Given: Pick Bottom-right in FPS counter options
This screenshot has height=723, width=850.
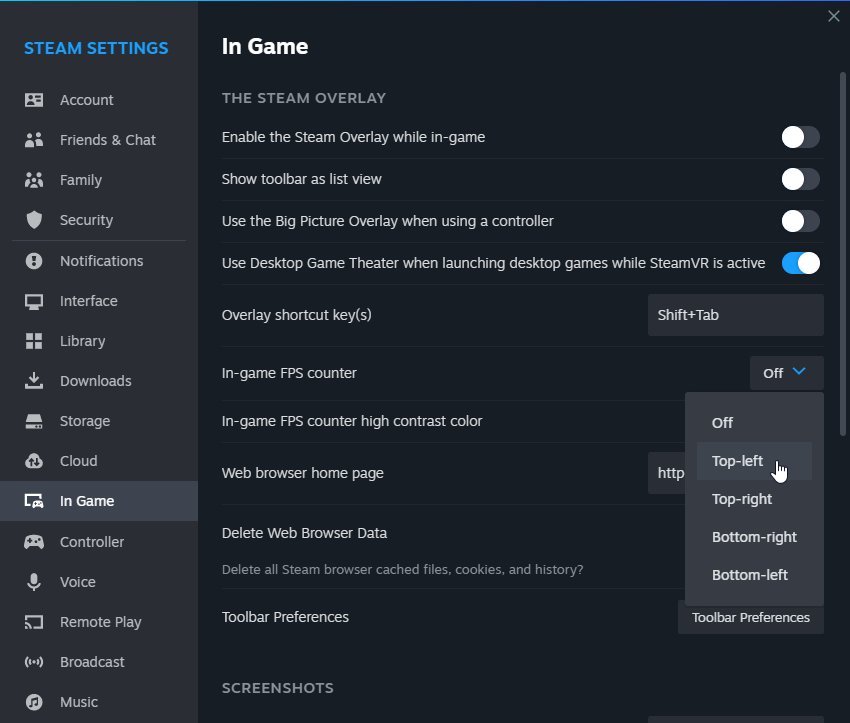Looking at the screenshot, I should pyautogui.click(x=754, y=537).
